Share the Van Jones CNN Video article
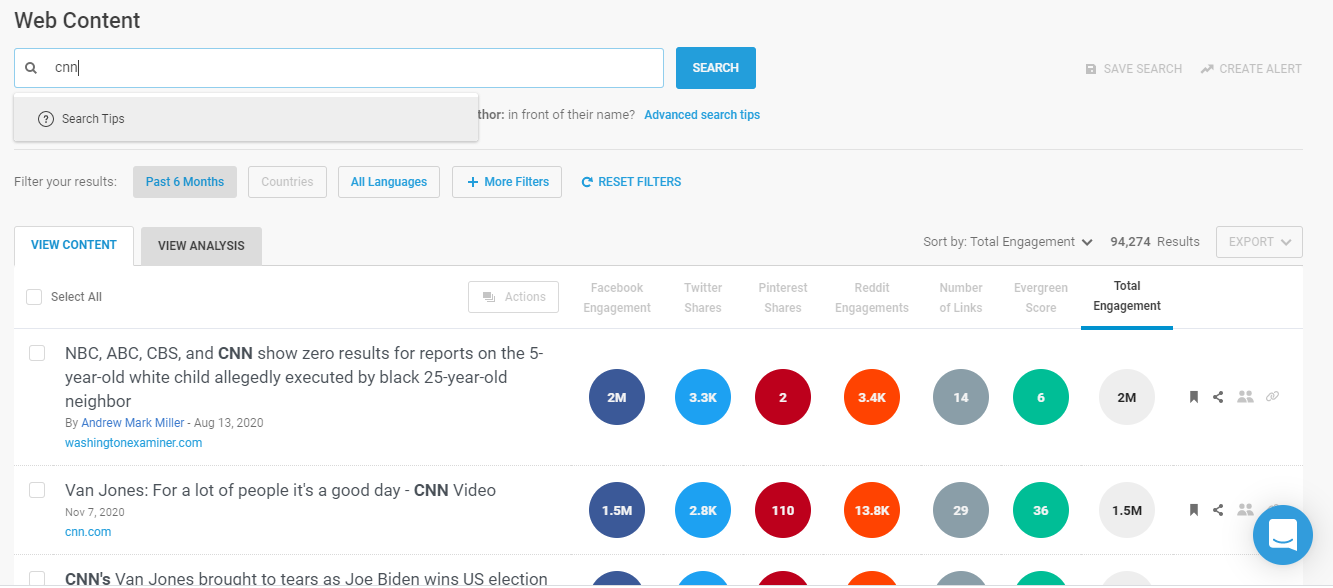Viewport: 1333px width, 588px height. click(x=1218, y=510)
